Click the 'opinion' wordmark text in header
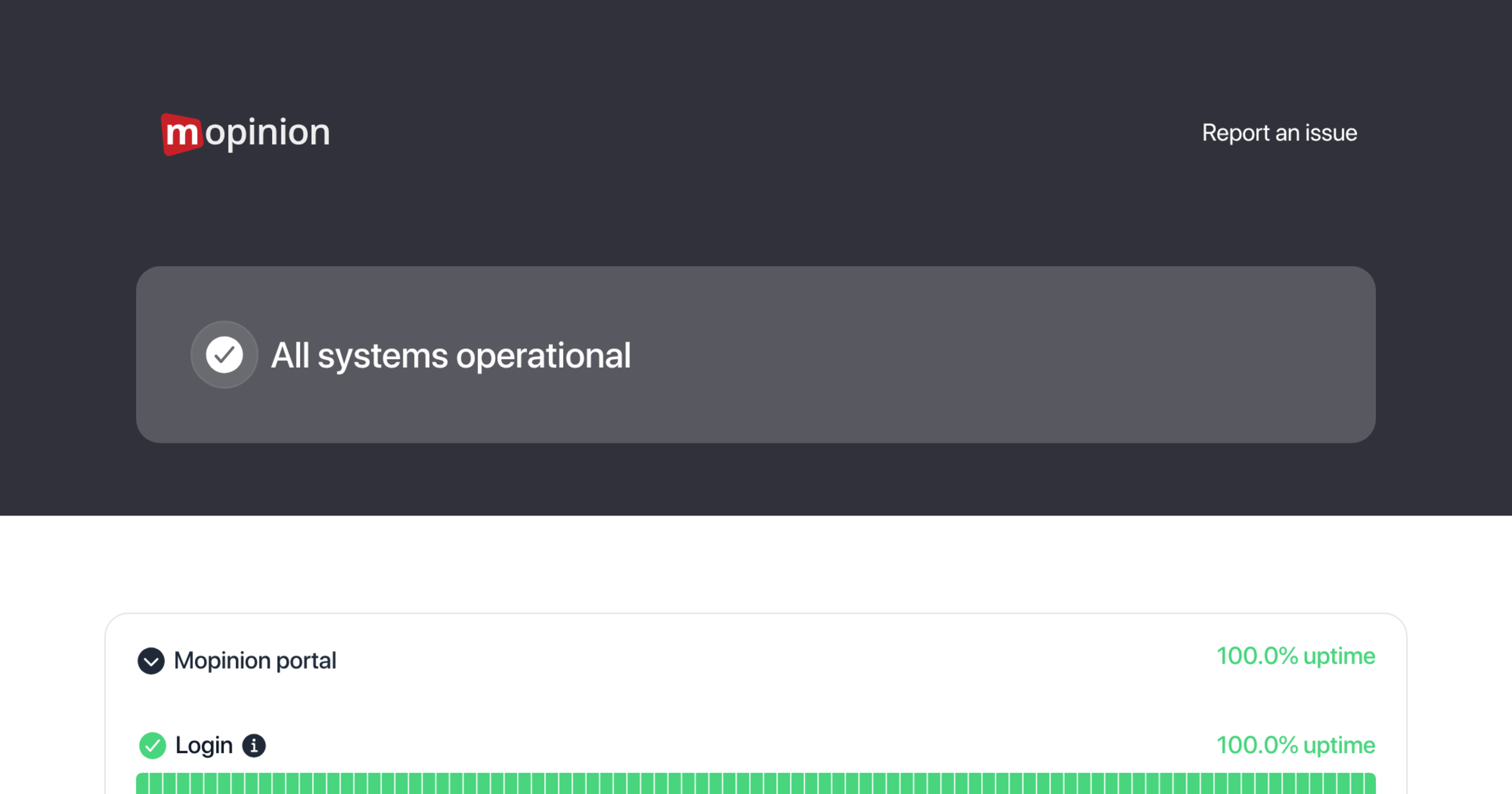The height and width of the screenshot is (794, 1512). [x=267, y=132]
